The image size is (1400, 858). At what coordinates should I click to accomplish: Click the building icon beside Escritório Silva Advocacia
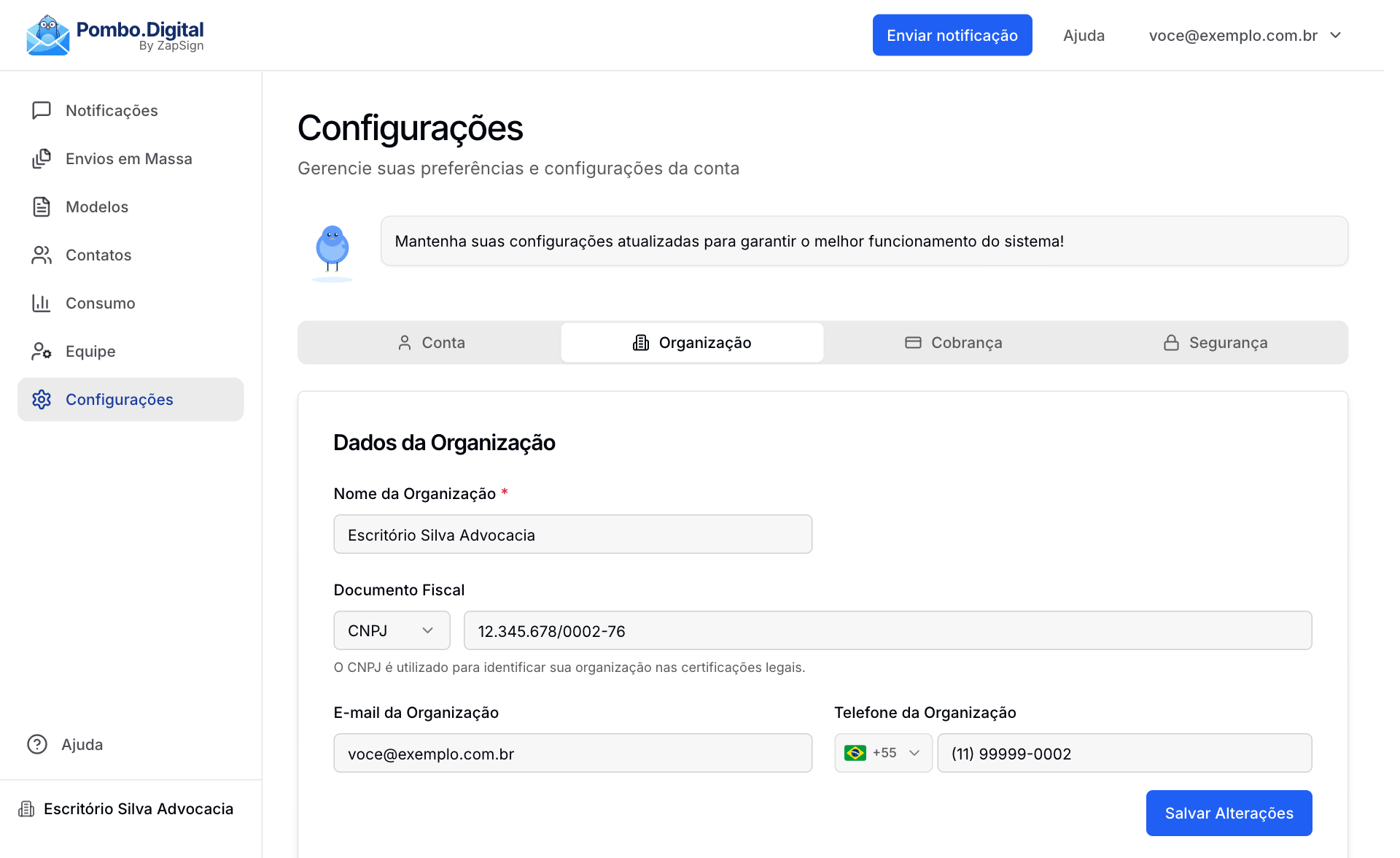[x=26, y=808]
